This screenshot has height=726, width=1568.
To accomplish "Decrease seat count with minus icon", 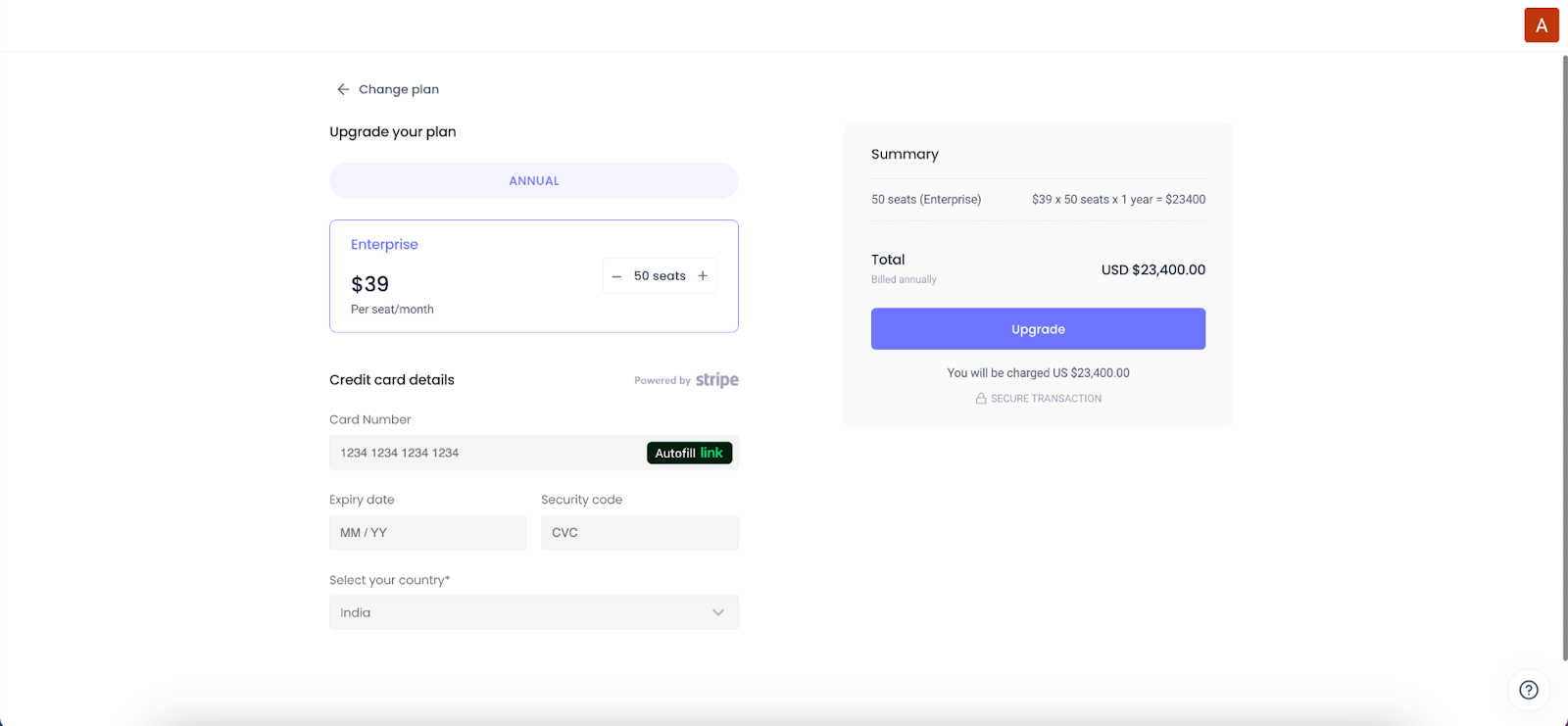I will [x=616, y=276].
